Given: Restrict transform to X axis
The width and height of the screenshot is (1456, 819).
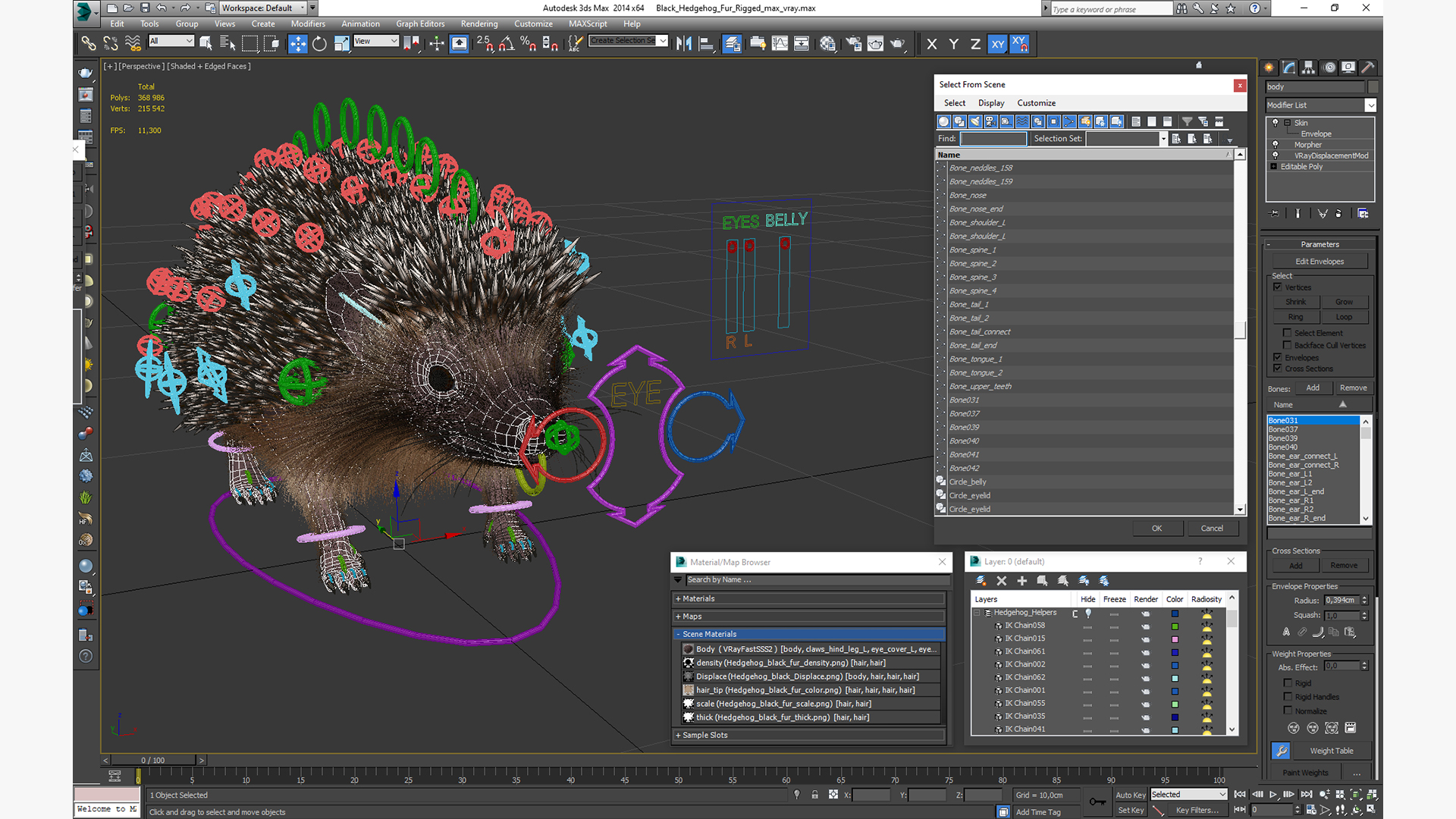Looking at the screenshot, I should [x=931, y=44].
